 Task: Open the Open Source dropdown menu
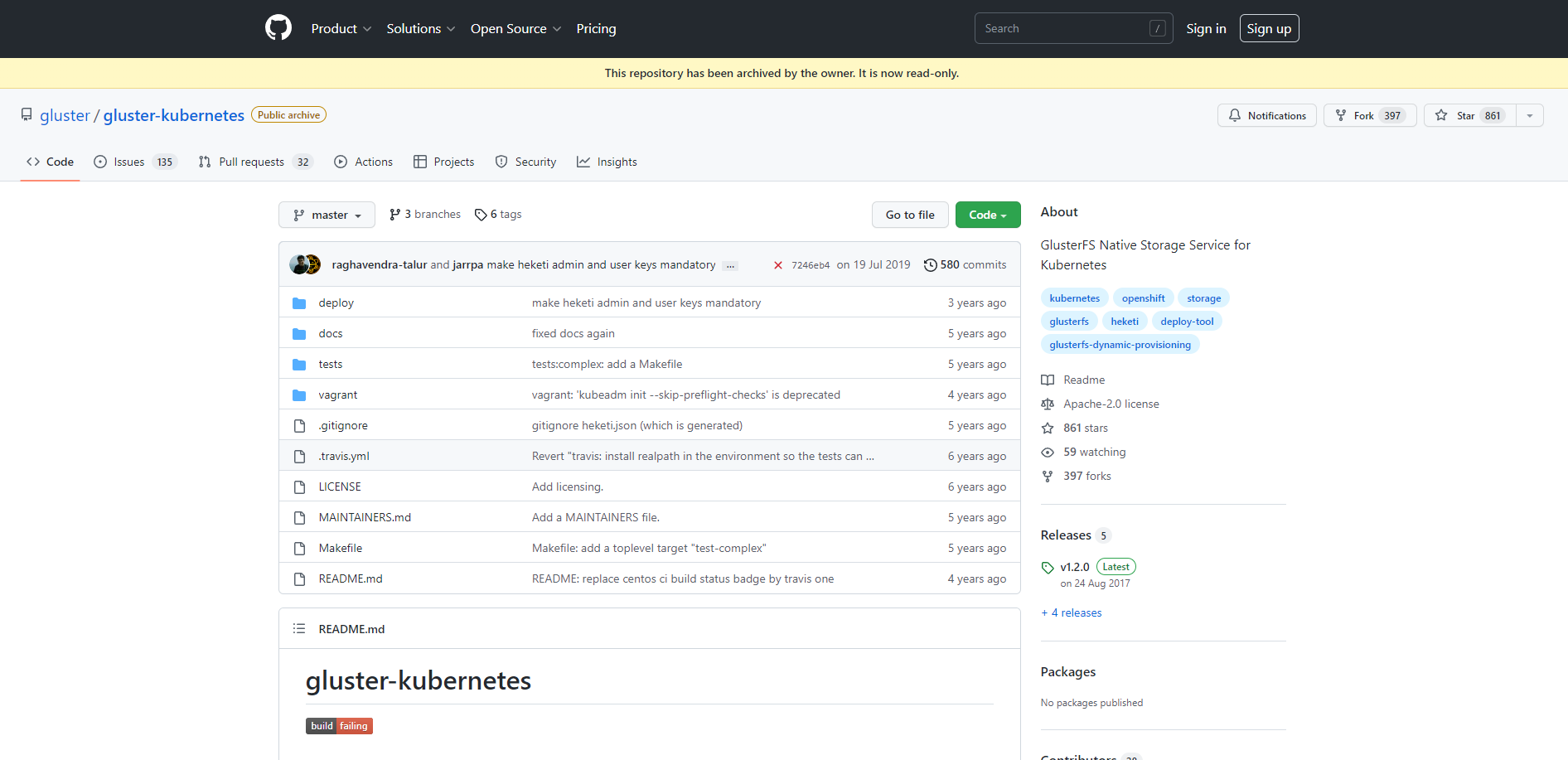[516, 28]
